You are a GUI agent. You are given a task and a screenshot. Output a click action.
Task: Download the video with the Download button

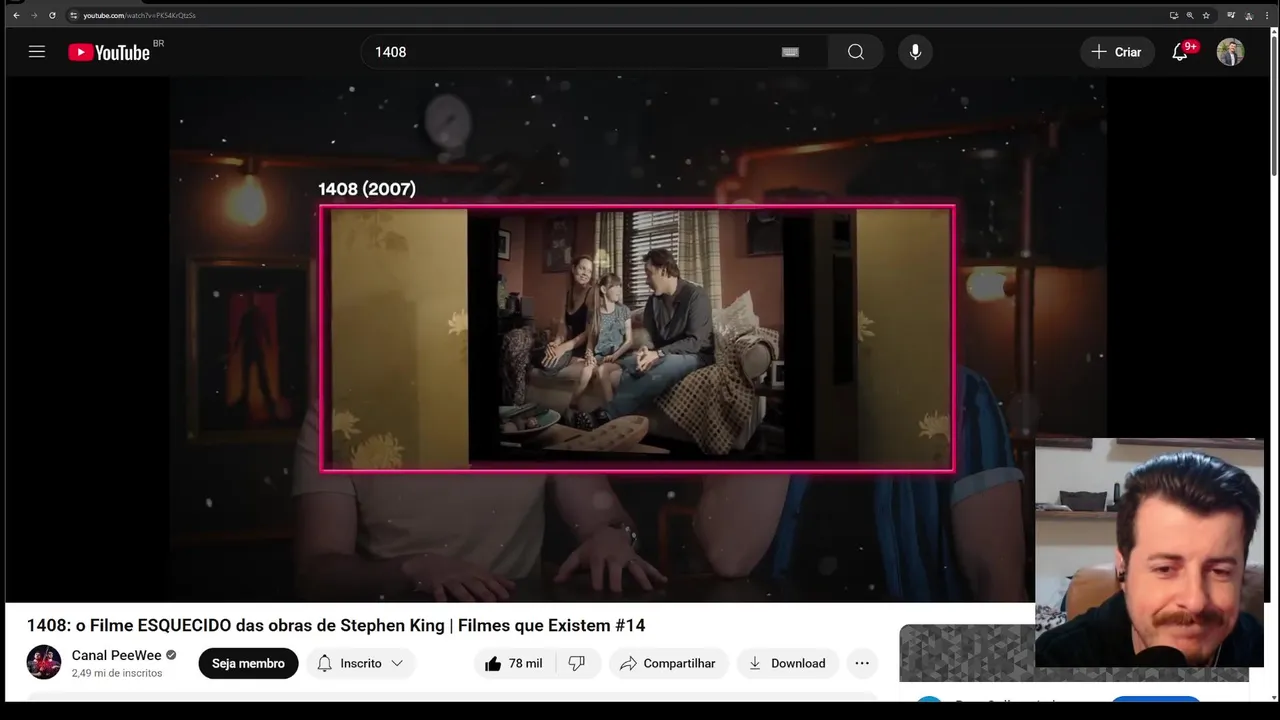[787, 663]
